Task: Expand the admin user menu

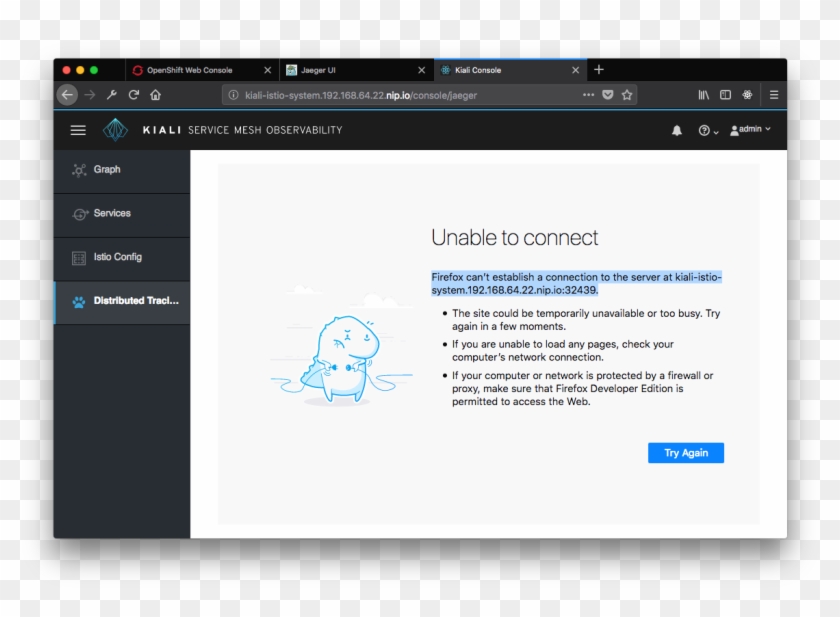Action: pos(750,130)
